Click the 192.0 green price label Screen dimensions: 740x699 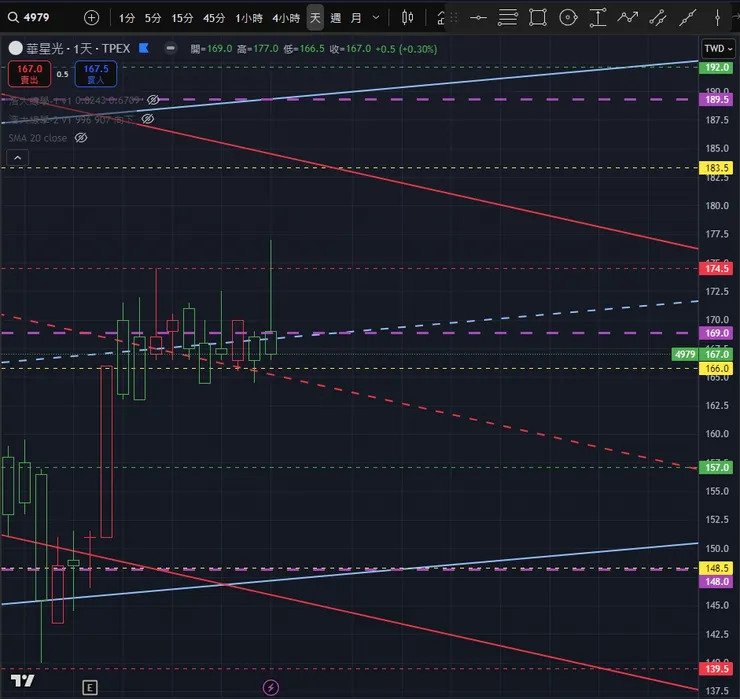click(x=716, y=67)
